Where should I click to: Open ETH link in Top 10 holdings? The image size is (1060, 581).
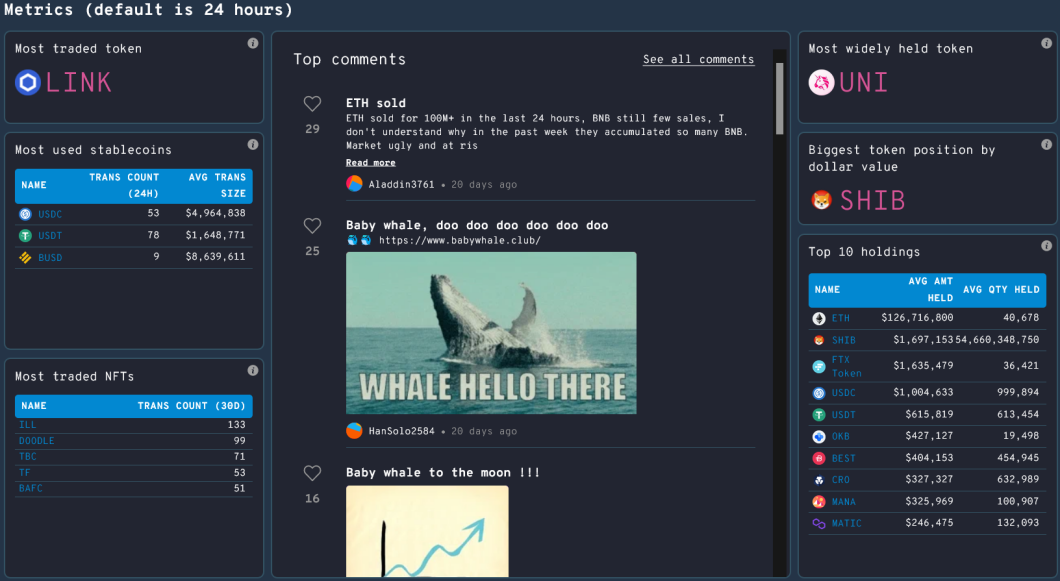point(840,318)
